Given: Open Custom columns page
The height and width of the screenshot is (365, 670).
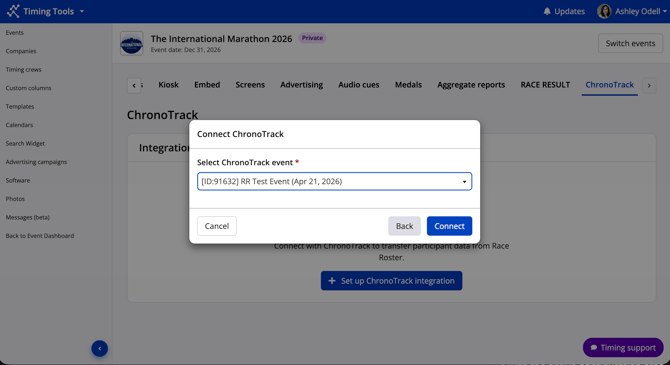Looking at the screenshot, I should 28,88.
